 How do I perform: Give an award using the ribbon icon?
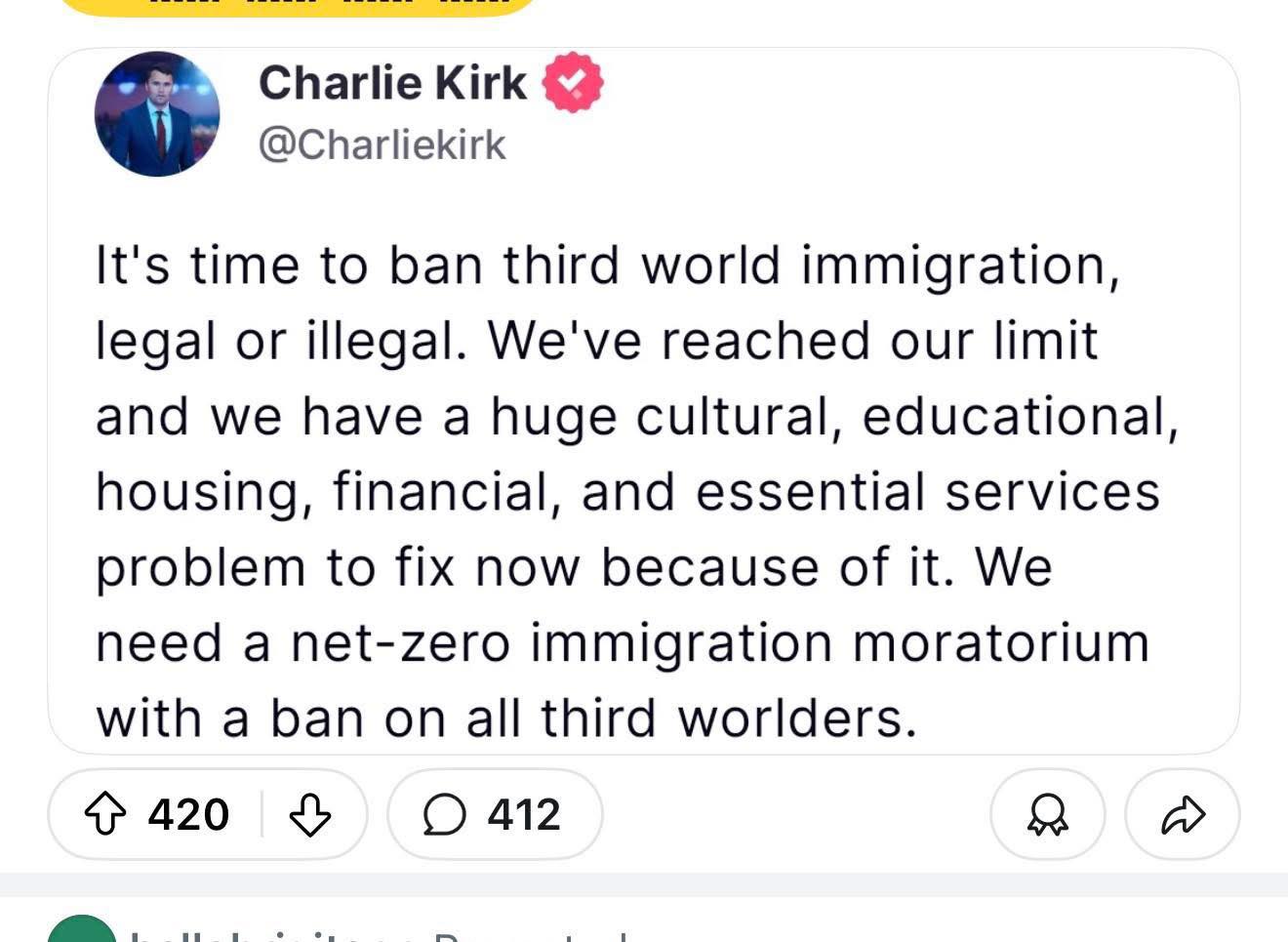tap(1047, 814)
